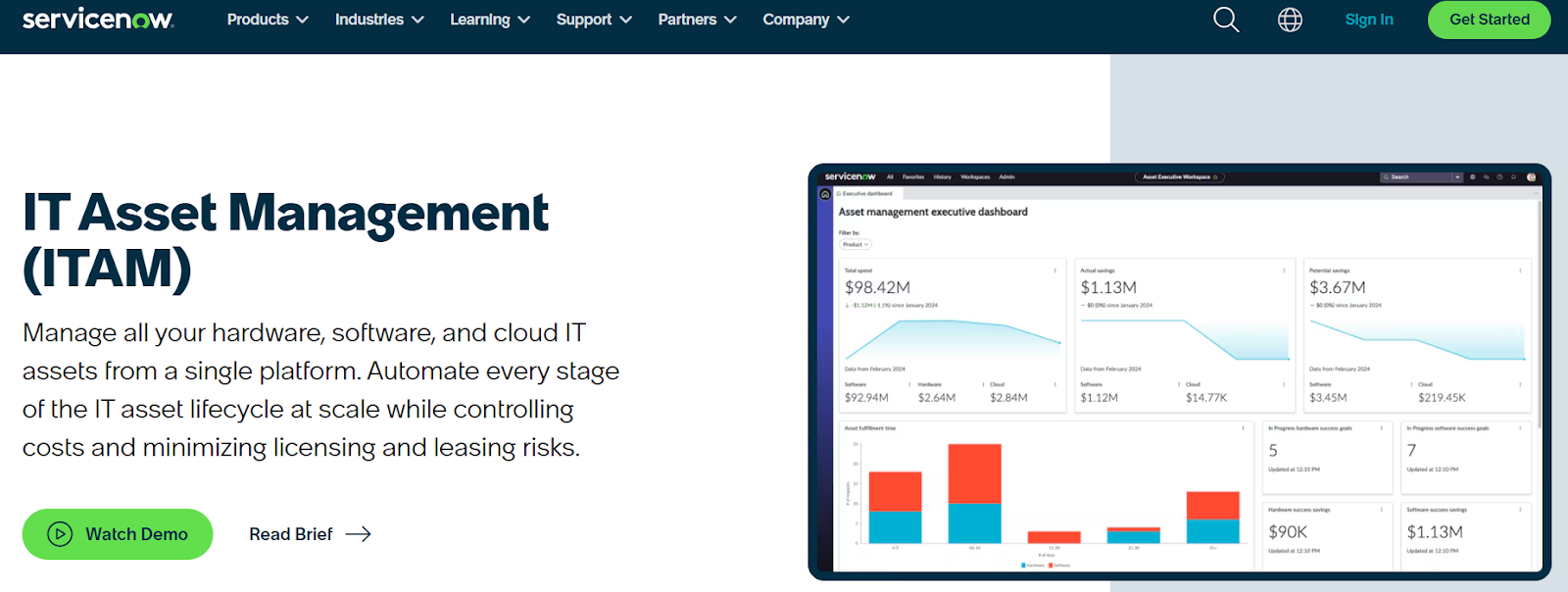
Task: Open the dashboard search box dropdown arrow
Action: tap(1457, 177)
